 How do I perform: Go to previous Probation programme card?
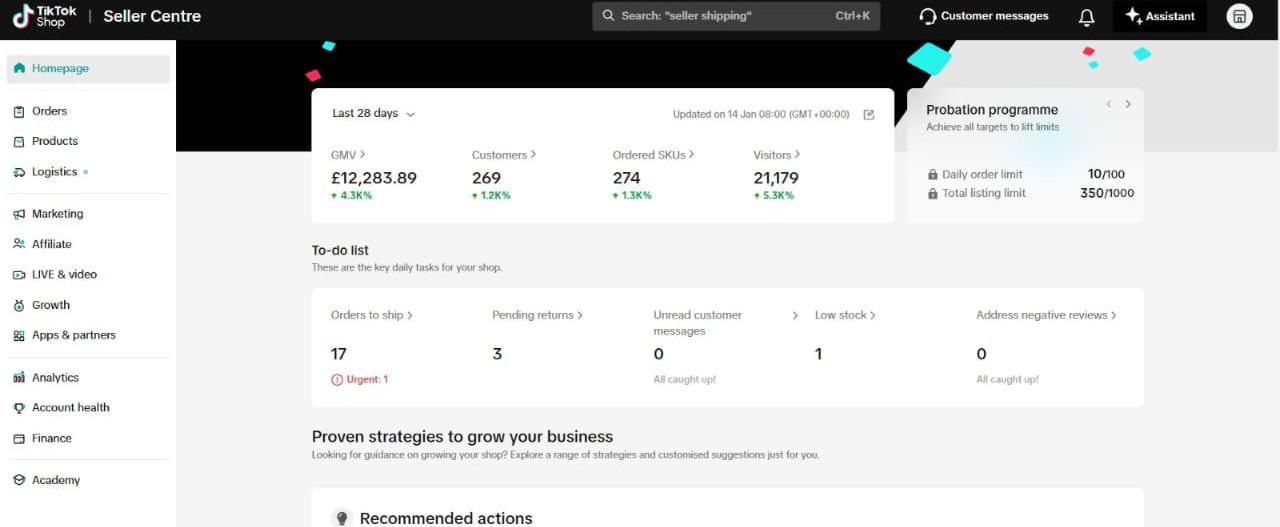click(x=1108, y=104)
